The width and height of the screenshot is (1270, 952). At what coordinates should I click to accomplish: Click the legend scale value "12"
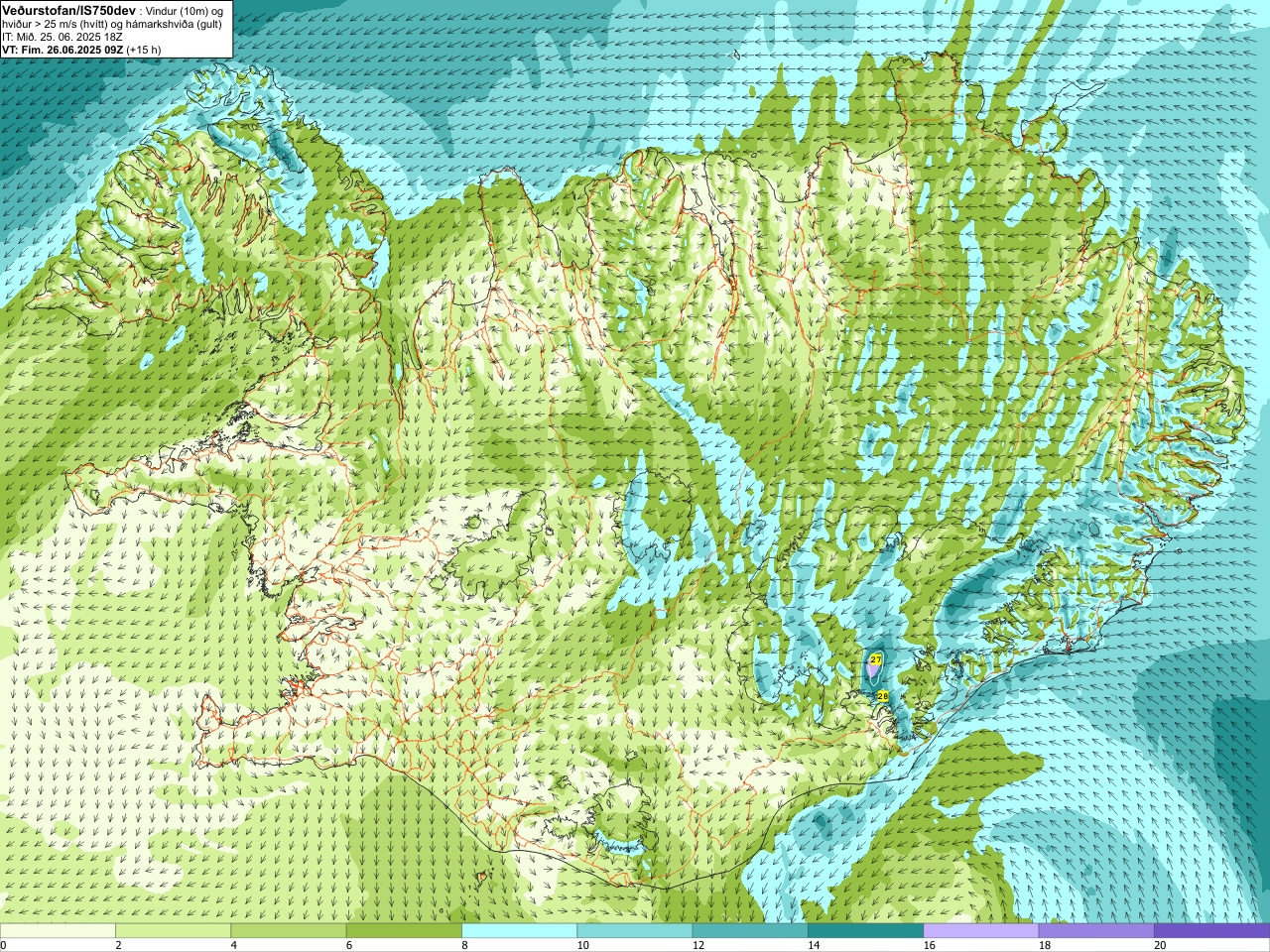click(x=698, y=945)
